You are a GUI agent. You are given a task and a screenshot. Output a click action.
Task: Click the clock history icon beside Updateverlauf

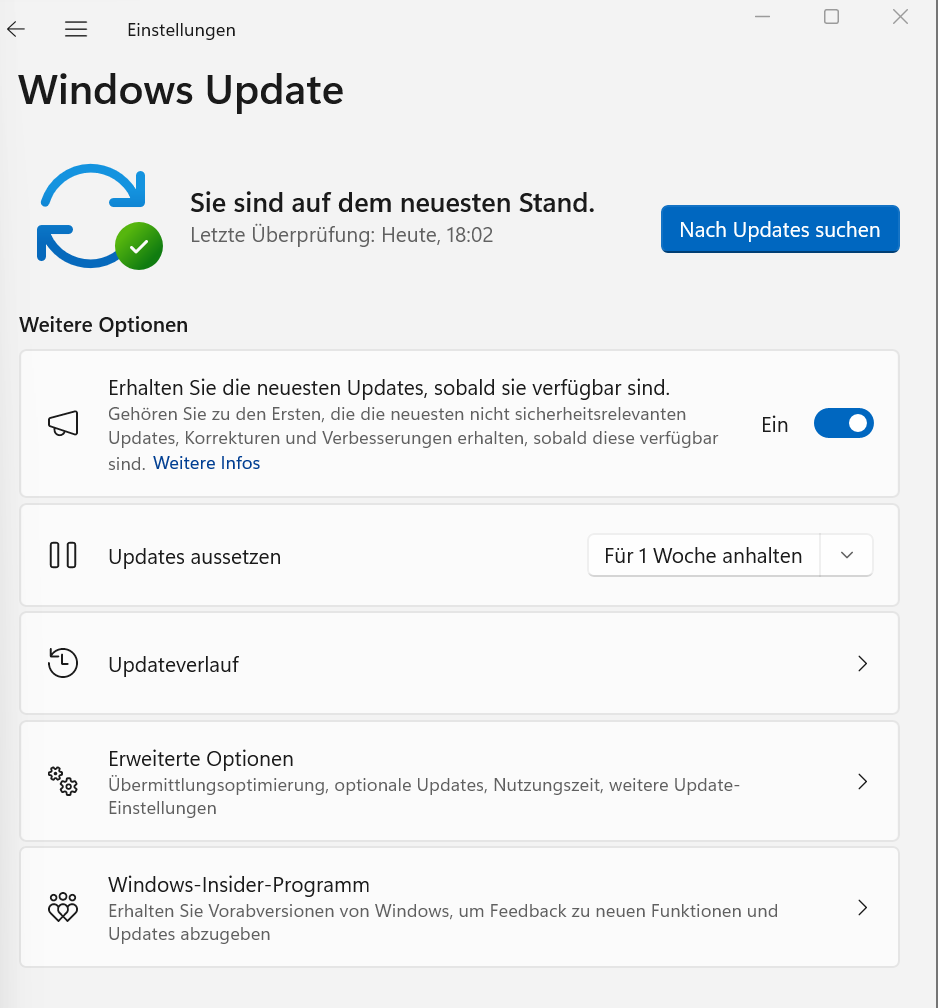tap(63, 662)
